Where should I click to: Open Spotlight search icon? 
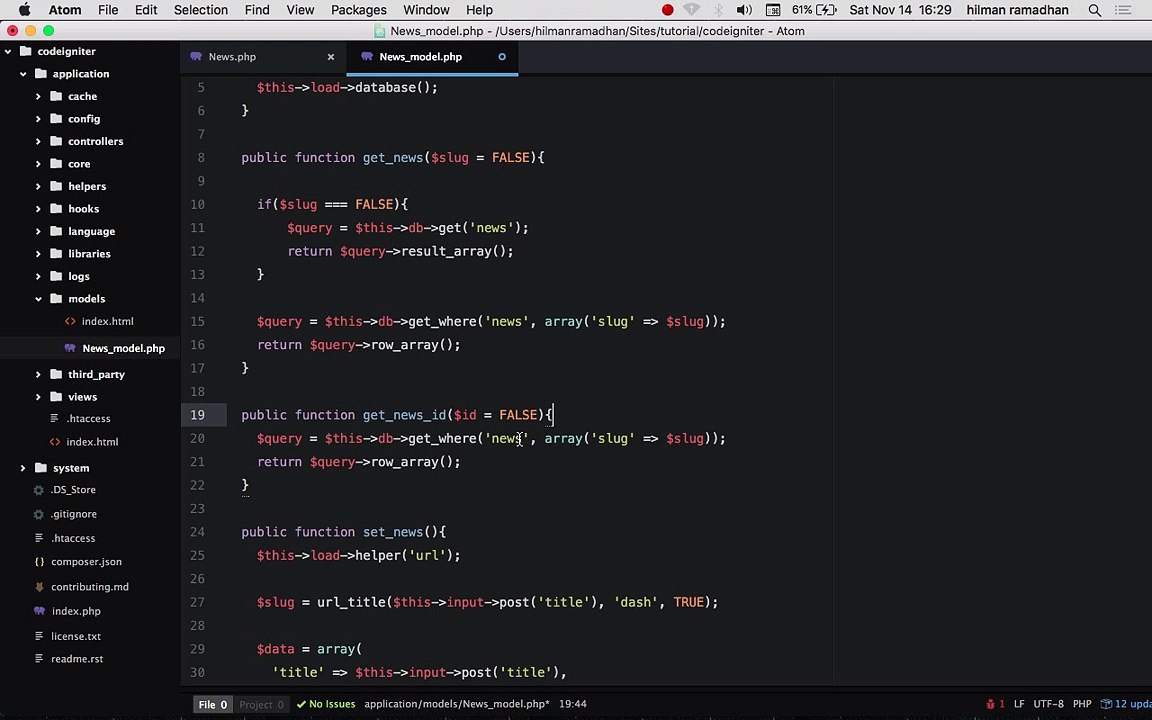1095,10
